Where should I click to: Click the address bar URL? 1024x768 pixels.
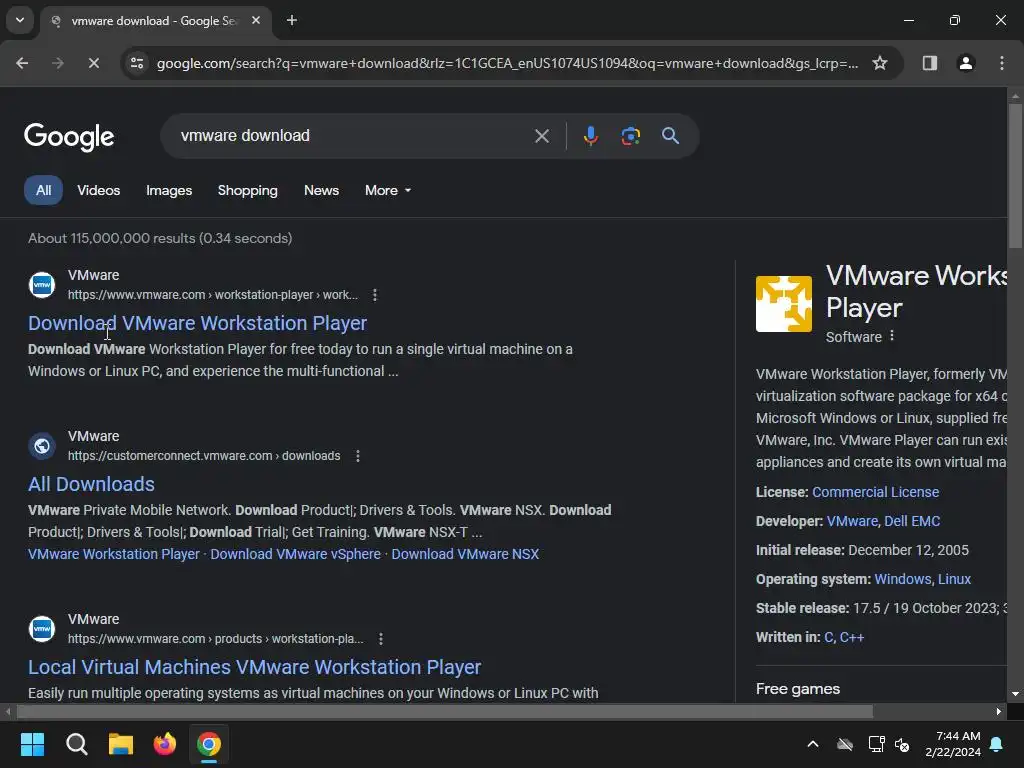(x=507, y=63)
